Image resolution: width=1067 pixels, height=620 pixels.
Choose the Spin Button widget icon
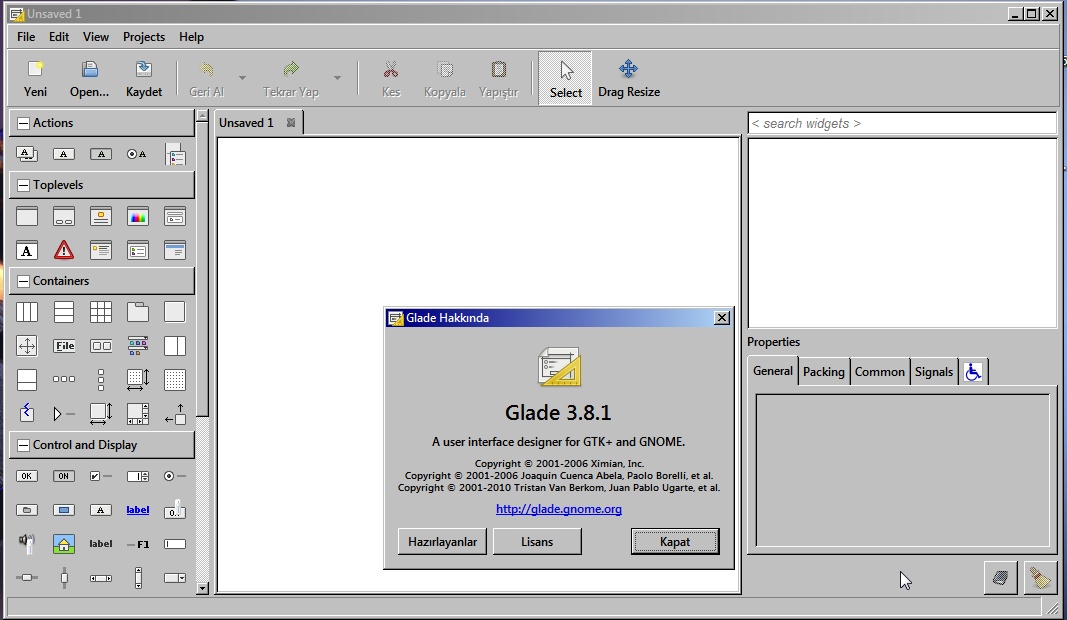pos(137,476)
